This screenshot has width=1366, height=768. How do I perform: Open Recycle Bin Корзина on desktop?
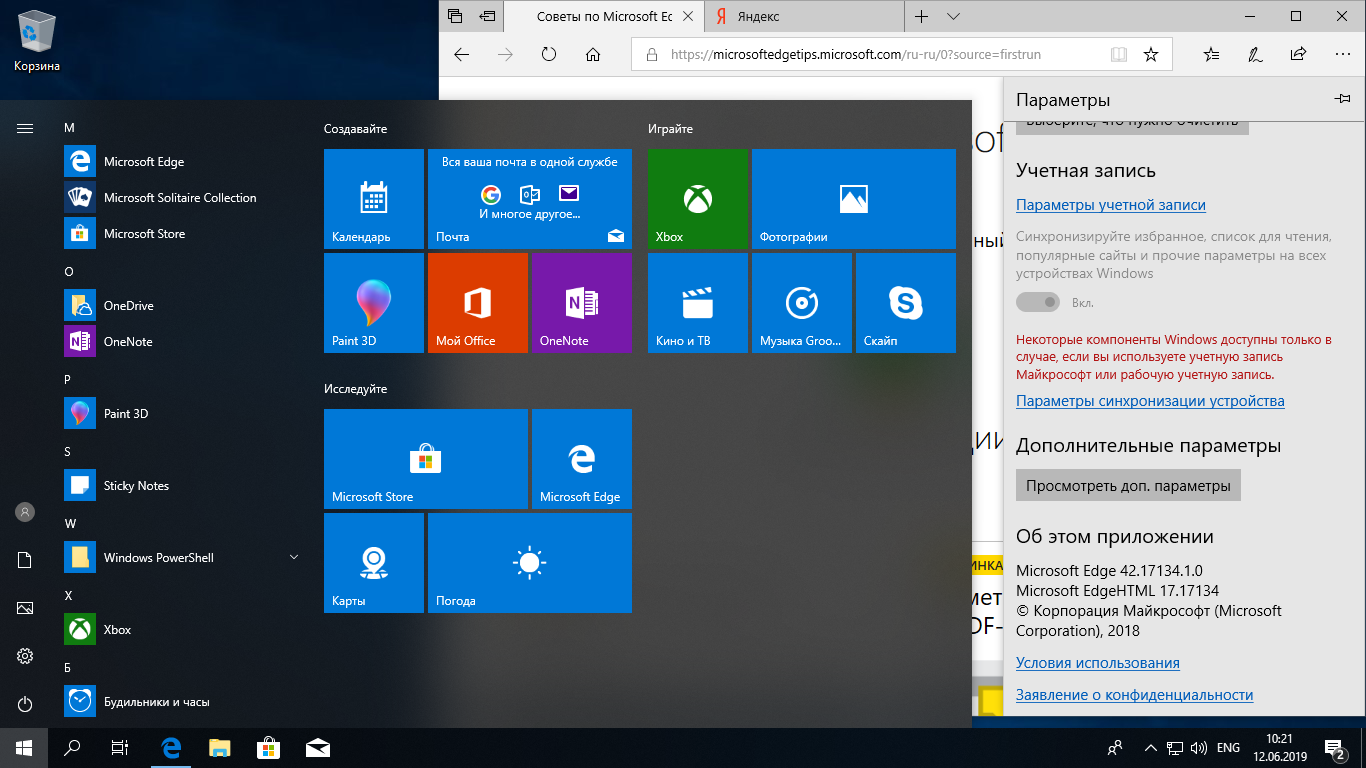[x=37, y=42]
